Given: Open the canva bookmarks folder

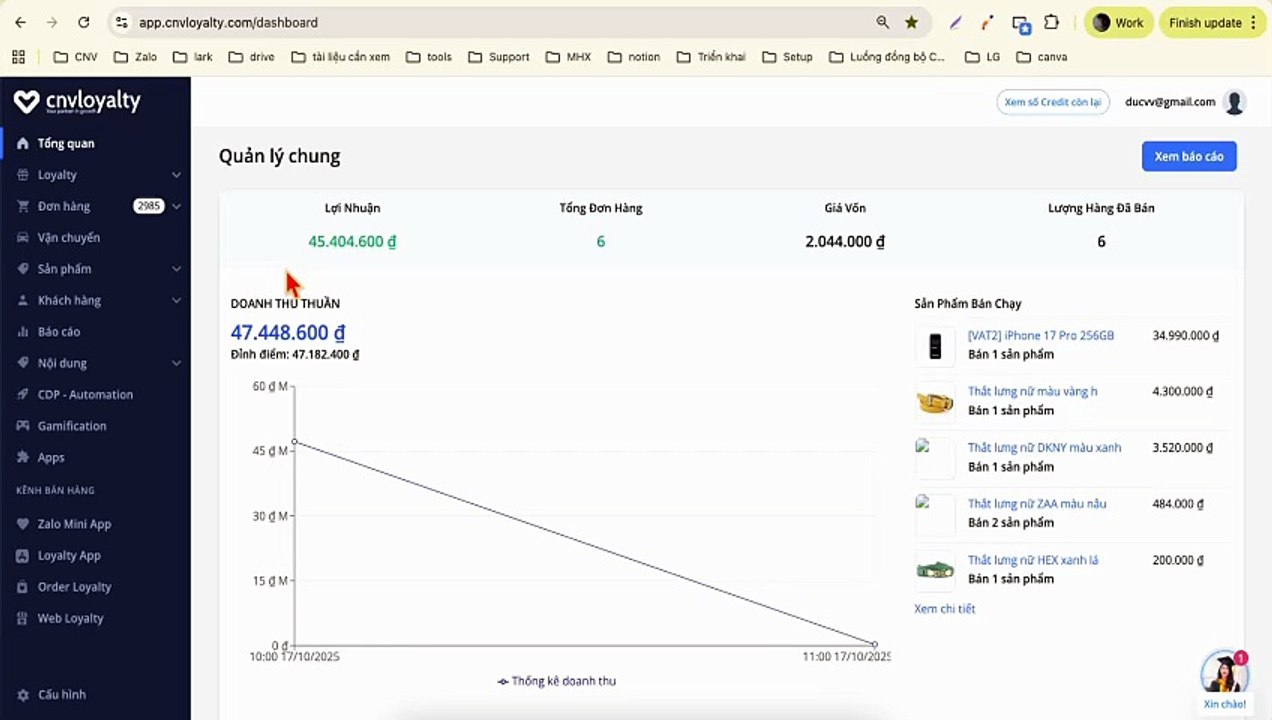Looking at the screenshot, I should 1042,57.
